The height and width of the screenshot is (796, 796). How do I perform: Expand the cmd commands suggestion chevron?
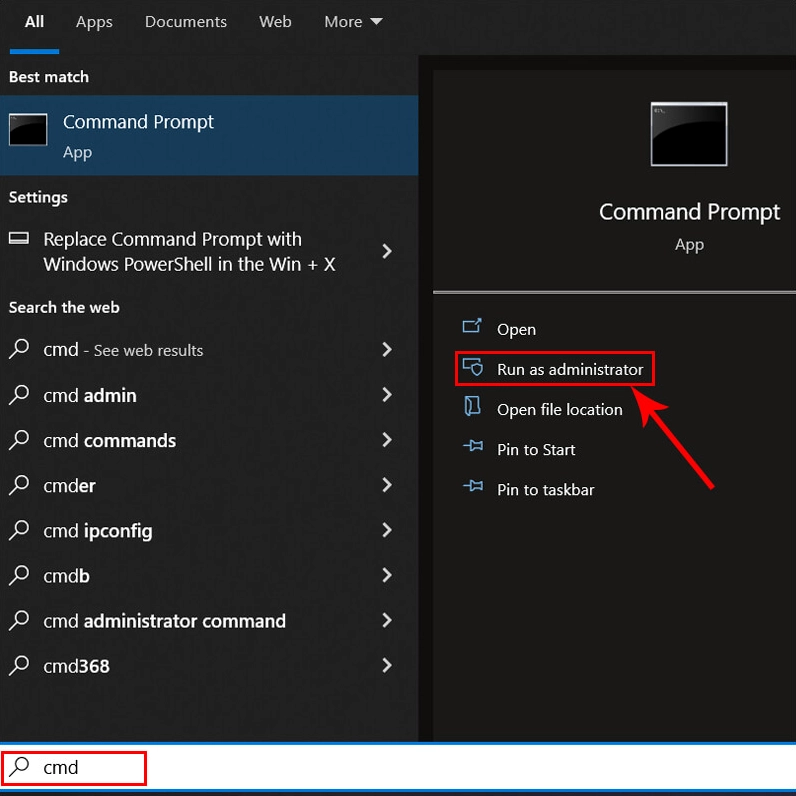387,440
